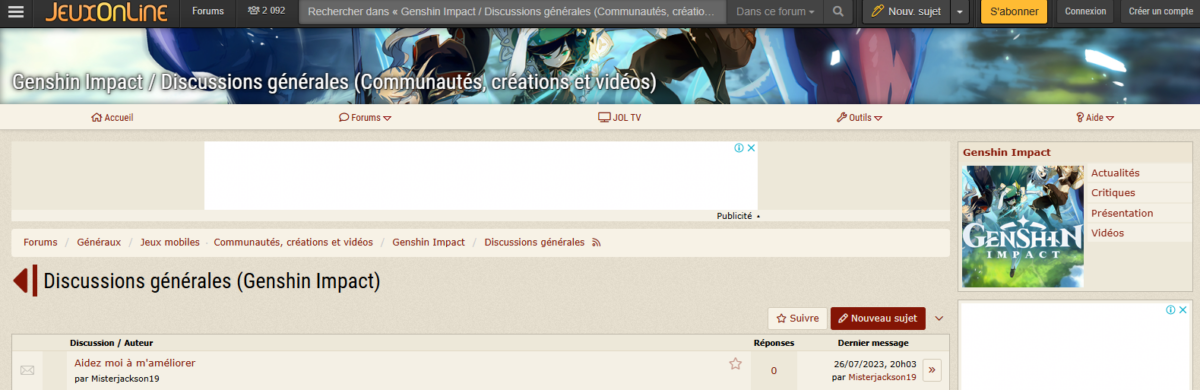Expand the 'Dans ce forum' scope dropdown
The height and width of the screenshot is (390, 1200).
tap(775, 12)
